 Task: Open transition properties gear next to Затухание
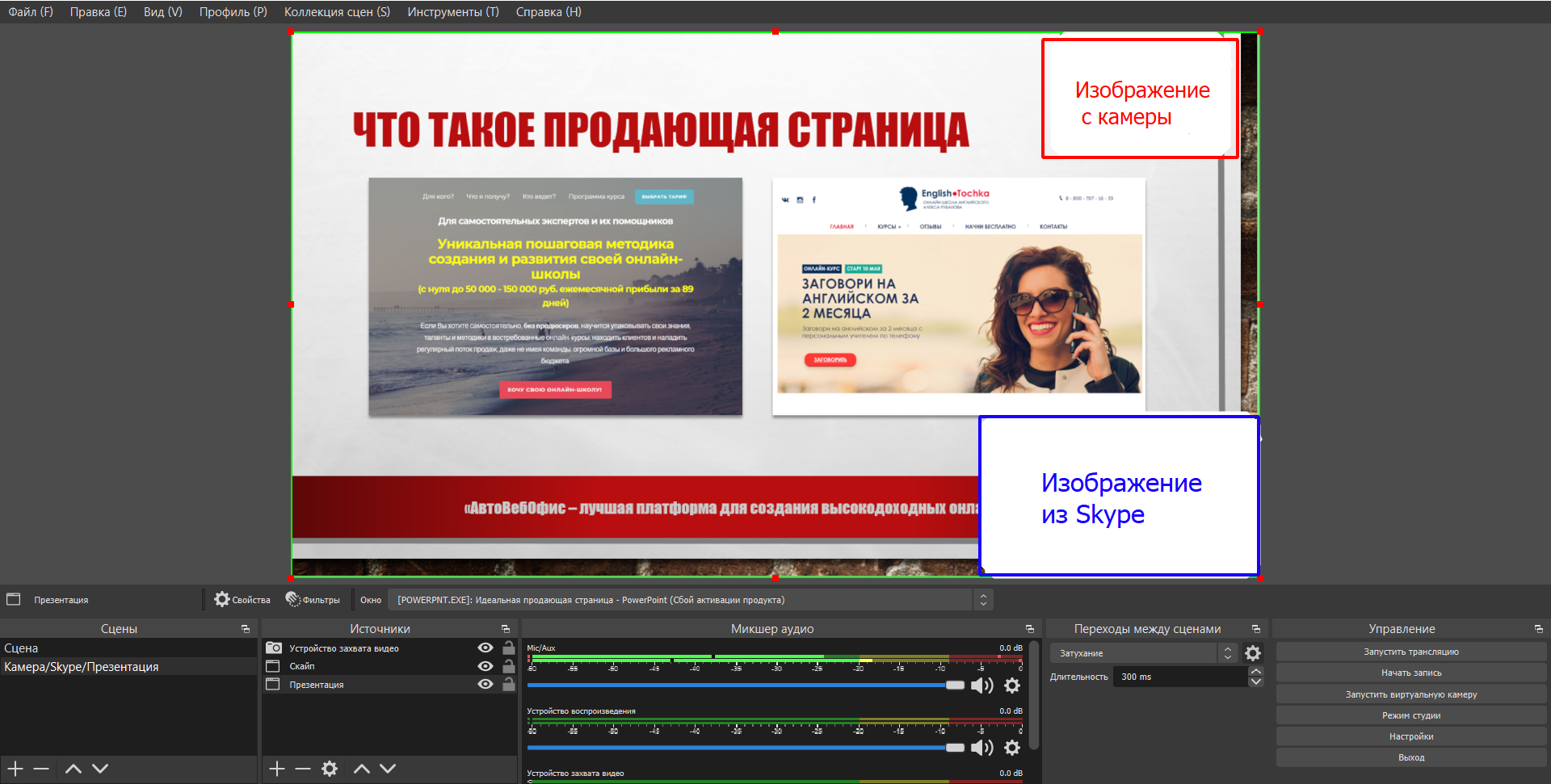[x=1253, y=653]
